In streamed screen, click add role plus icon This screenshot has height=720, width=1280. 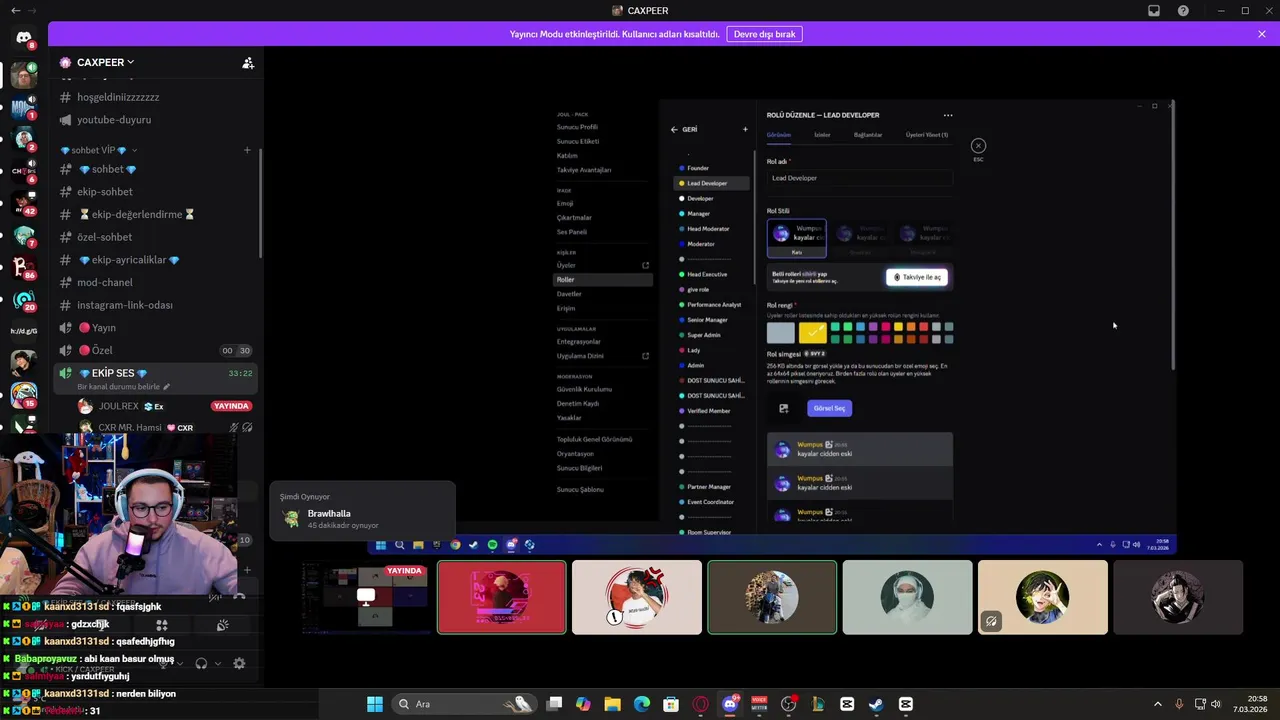click(x=745, y=129)
